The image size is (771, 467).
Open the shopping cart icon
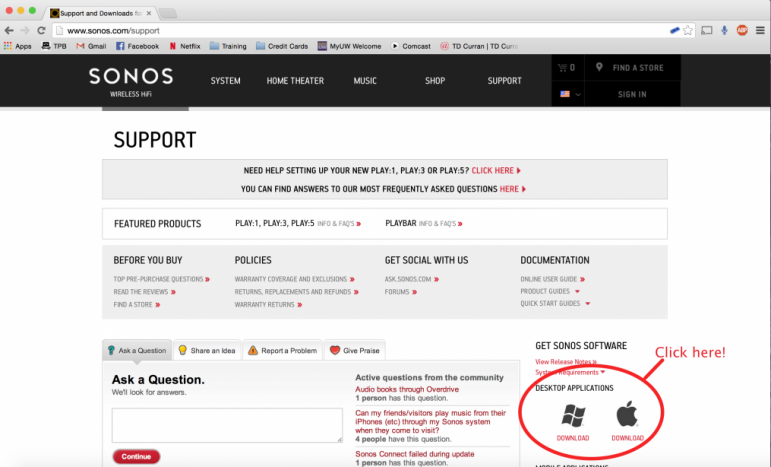point(562,68)
